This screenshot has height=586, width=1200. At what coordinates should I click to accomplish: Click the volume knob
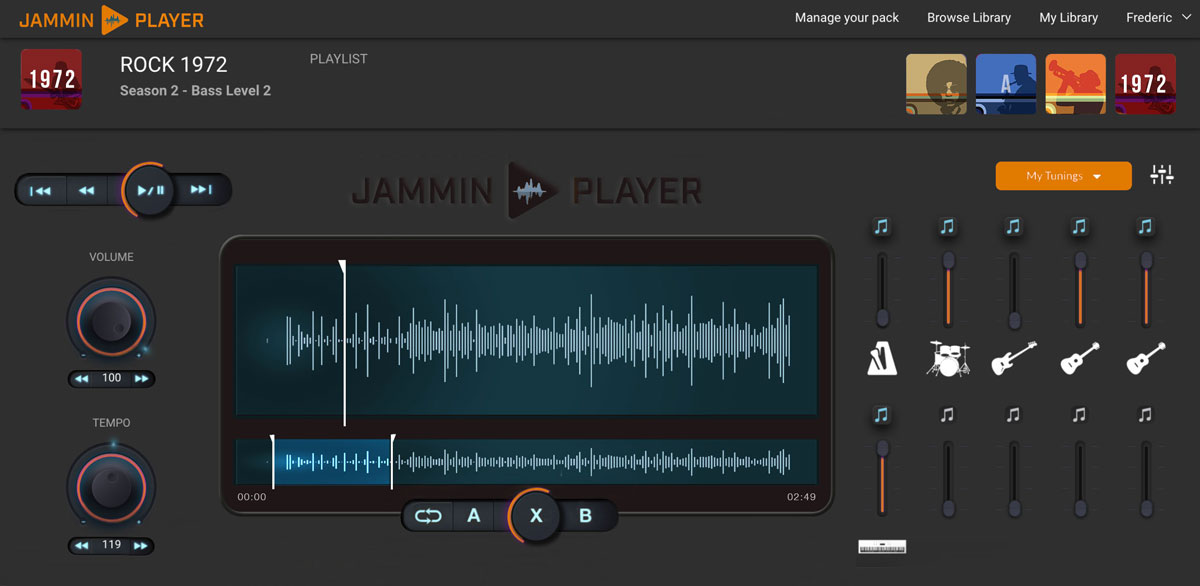click(111, 320)
